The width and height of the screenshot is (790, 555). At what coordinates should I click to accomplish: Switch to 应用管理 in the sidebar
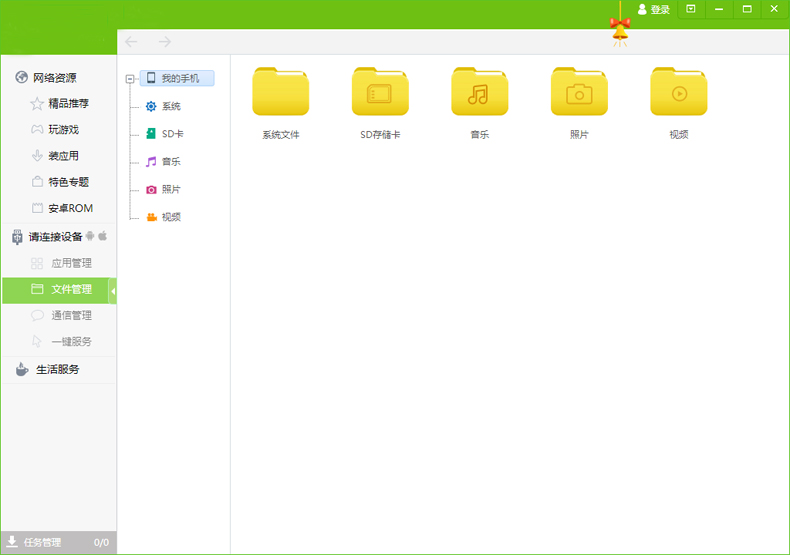click(71, 263)
